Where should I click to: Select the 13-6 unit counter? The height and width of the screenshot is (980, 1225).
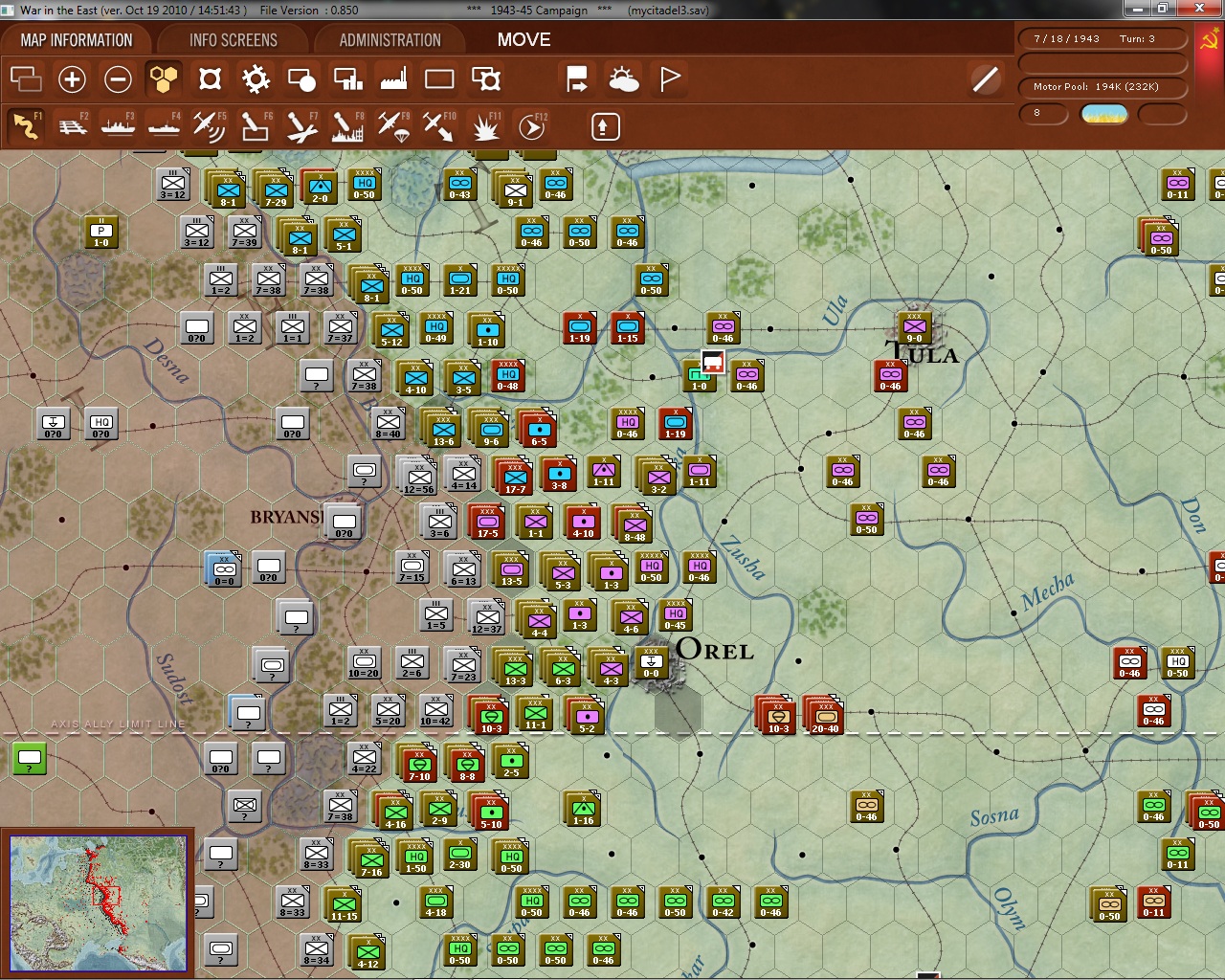[x=443, y=429]
